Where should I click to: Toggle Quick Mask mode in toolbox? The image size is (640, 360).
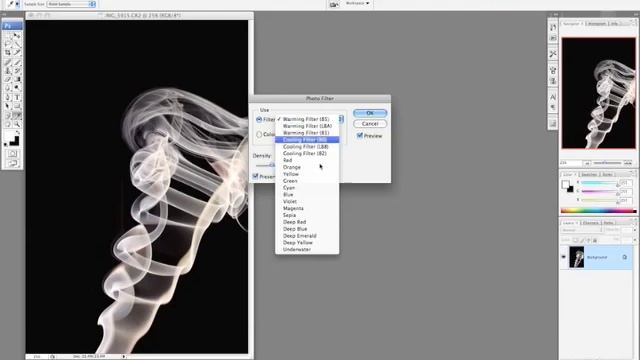[12, 154]
